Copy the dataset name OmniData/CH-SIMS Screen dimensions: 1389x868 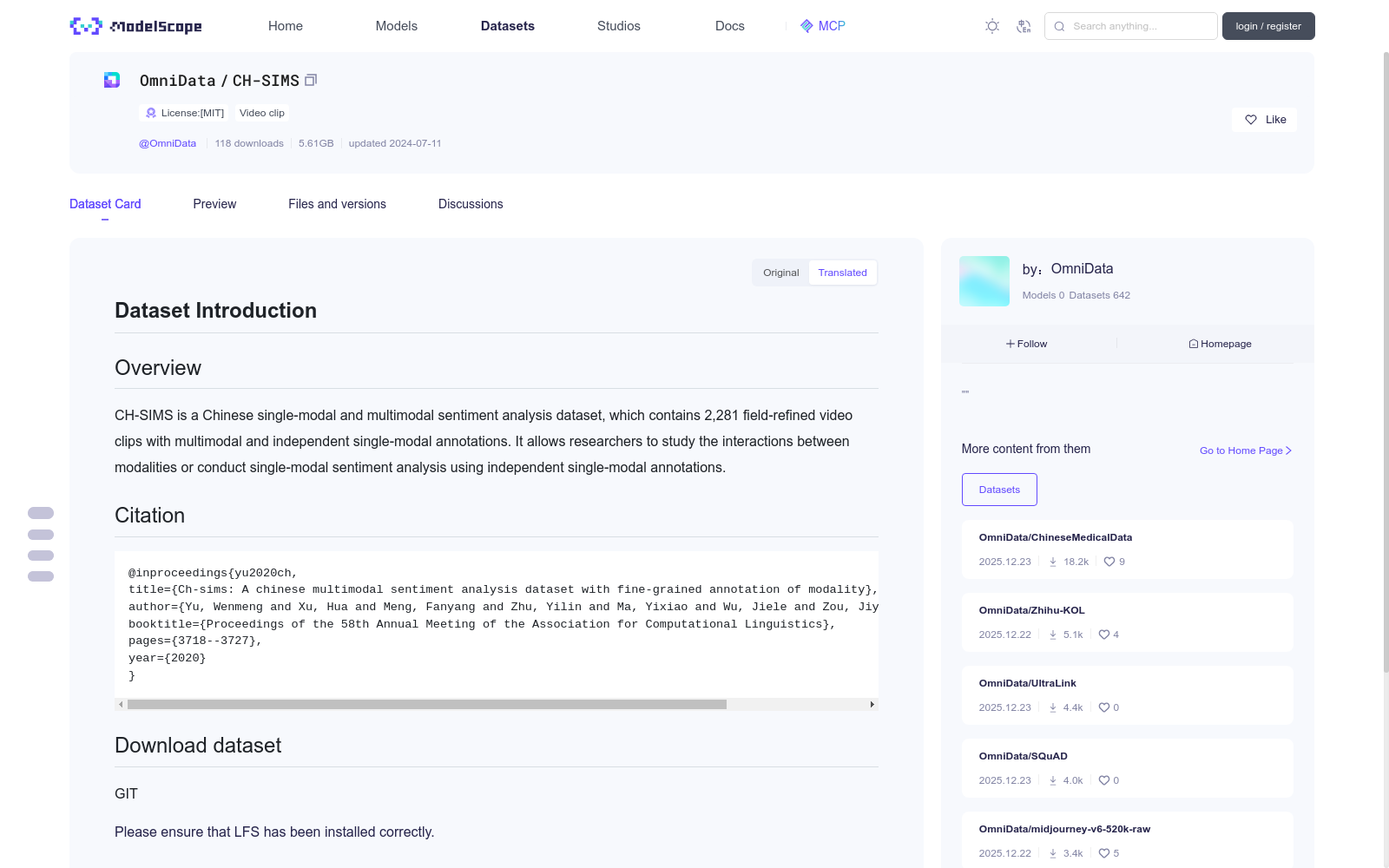[x=311, y=80]
